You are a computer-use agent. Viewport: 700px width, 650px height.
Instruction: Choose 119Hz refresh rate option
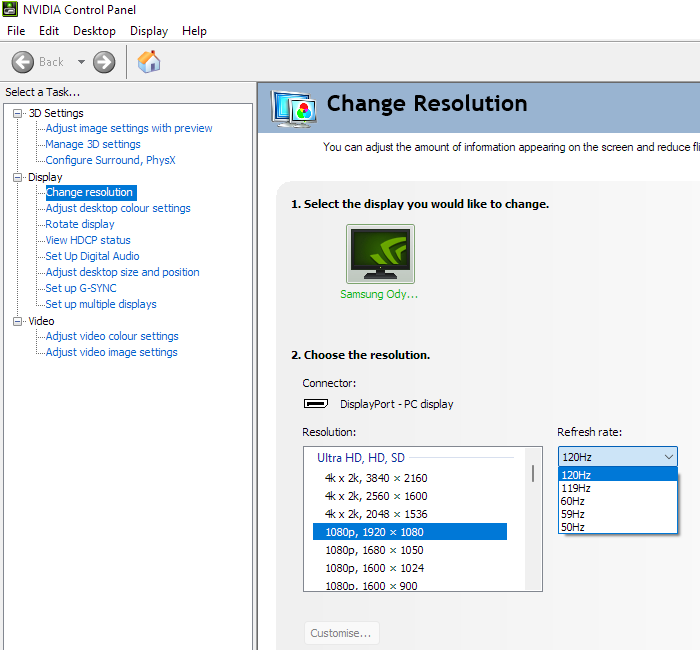click(617, 488)
